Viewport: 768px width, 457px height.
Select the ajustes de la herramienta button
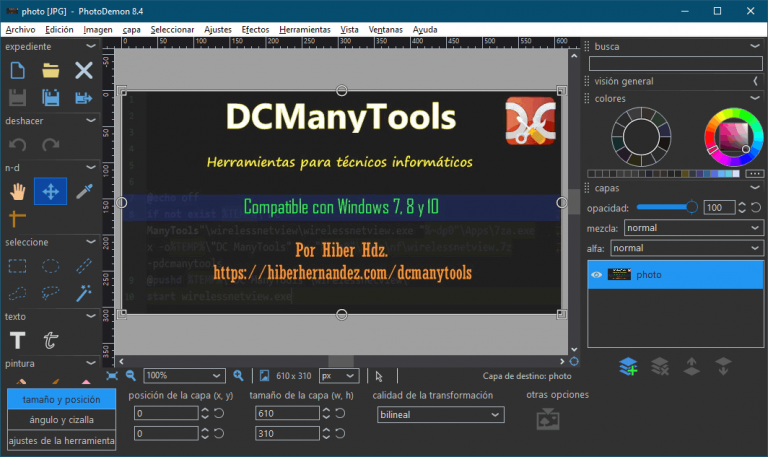(x=61, y=440)
